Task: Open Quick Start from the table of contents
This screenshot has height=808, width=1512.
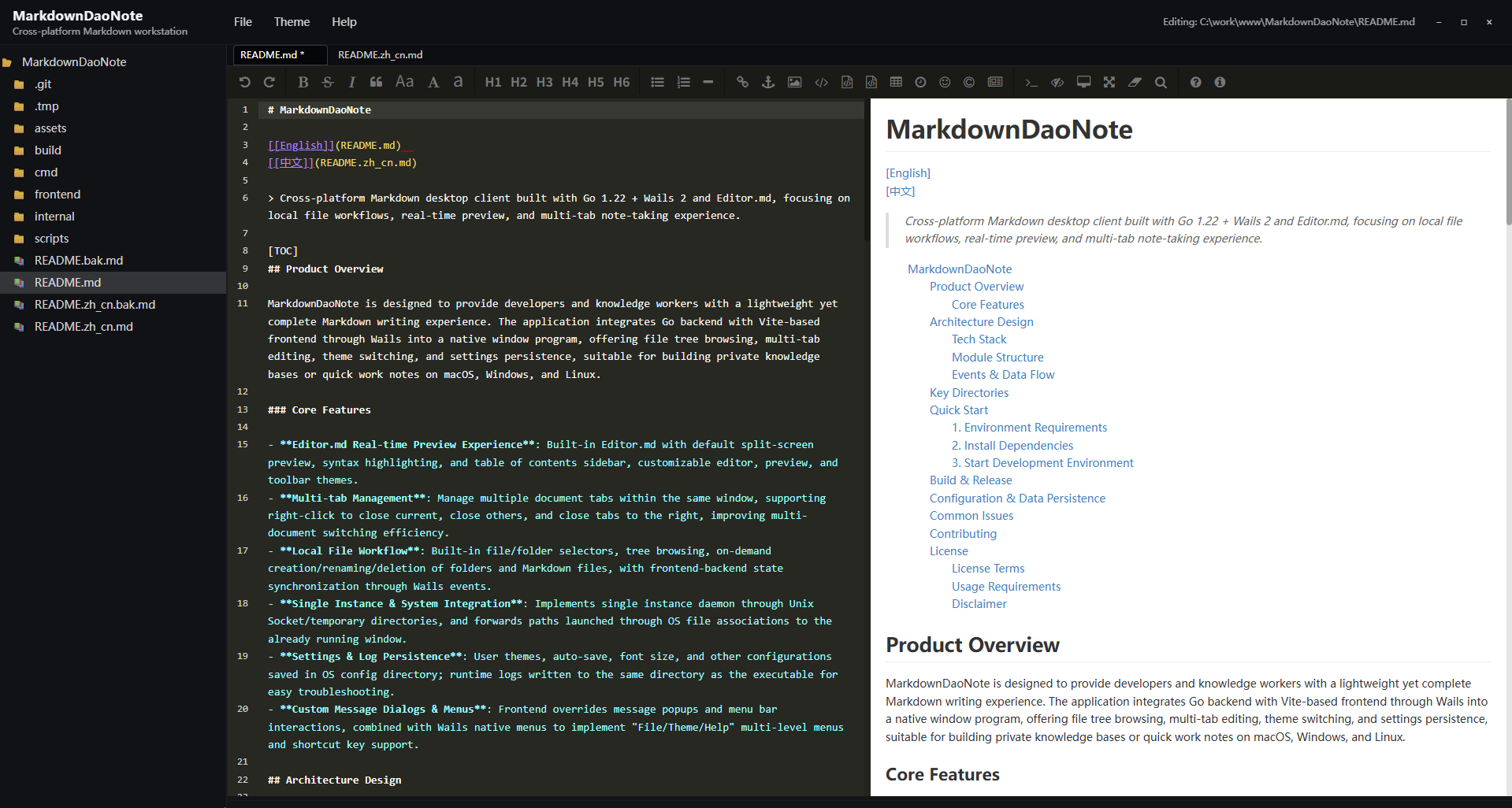Action: tap(958, 410)
